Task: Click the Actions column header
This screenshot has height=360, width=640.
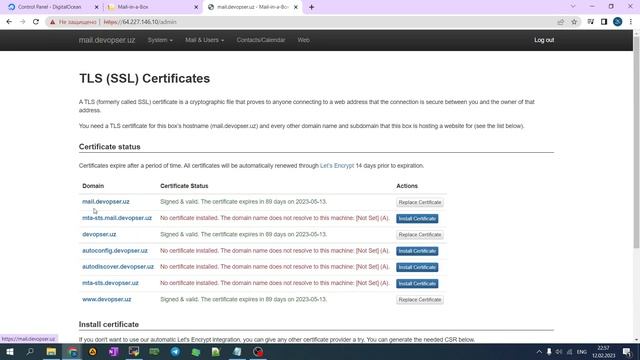Action: 407,186
